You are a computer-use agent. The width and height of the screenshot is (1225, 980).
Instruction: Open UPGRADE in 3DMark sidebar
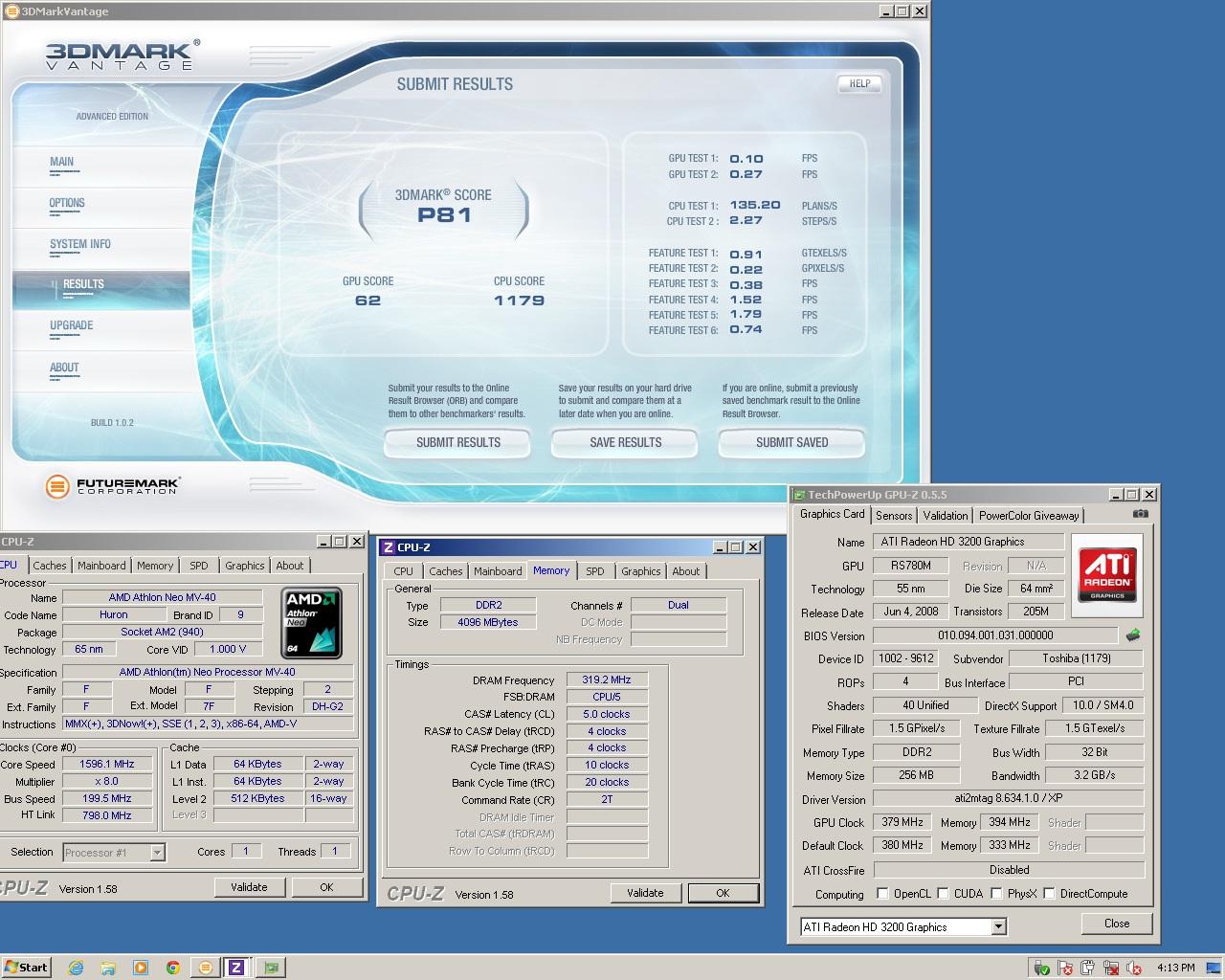(72, 325)
